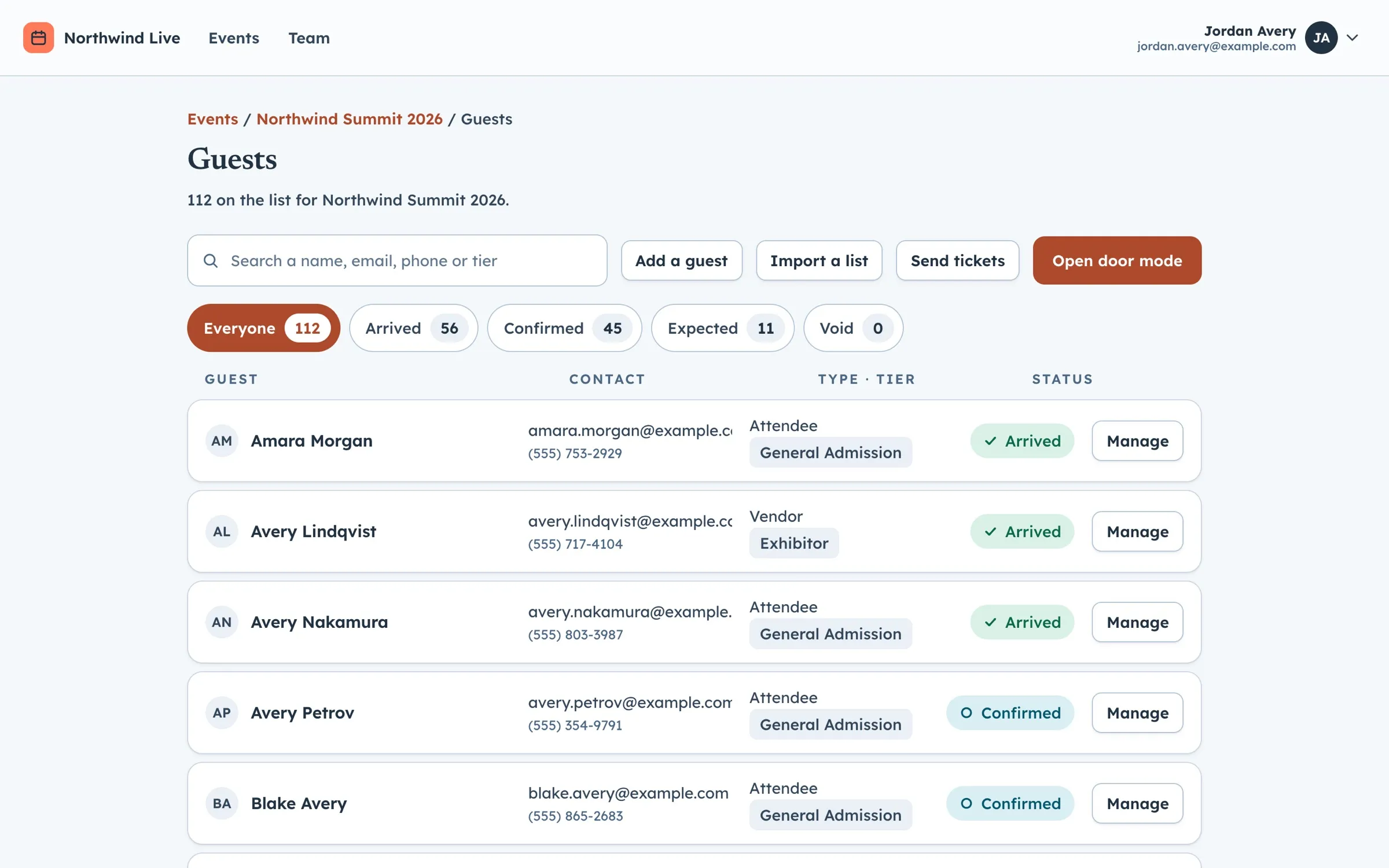
Task: Manage Avery Nakamura's entry
Action: click(1137, 622)
